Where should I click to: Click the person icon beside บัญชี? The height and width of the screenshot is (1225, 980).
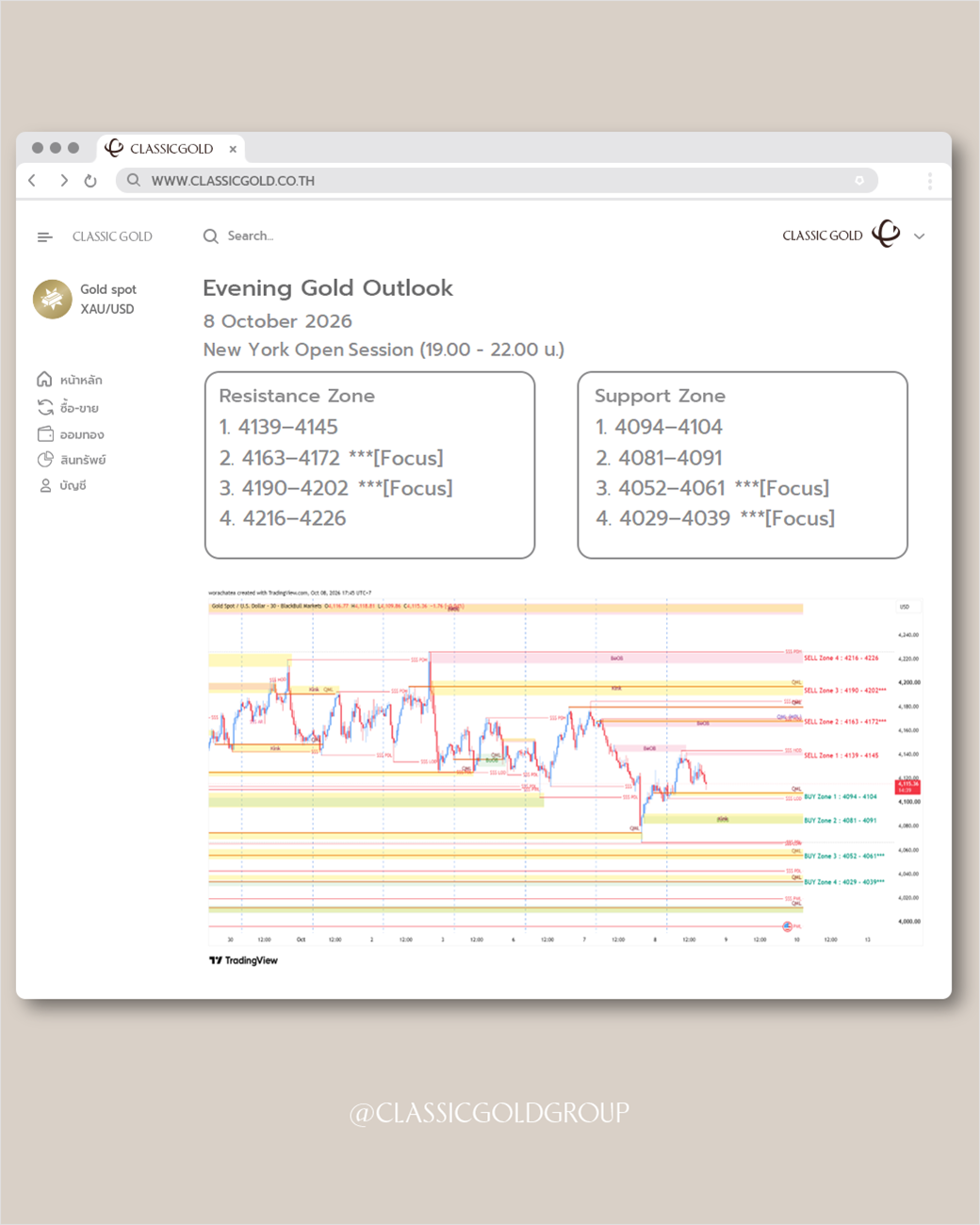45,485
